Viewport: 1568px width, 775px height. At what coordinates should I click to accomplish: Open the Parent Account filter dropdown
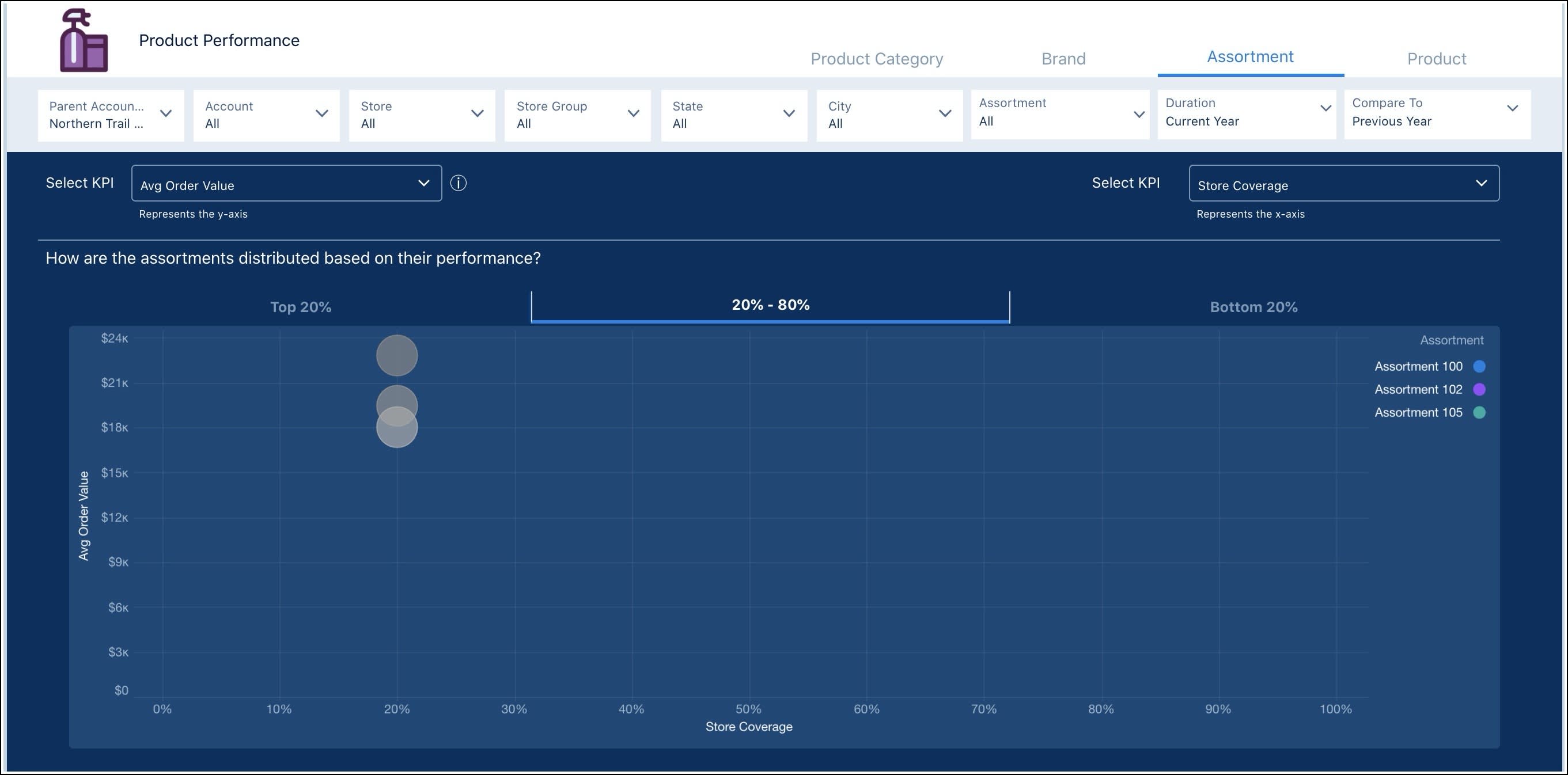165,113
